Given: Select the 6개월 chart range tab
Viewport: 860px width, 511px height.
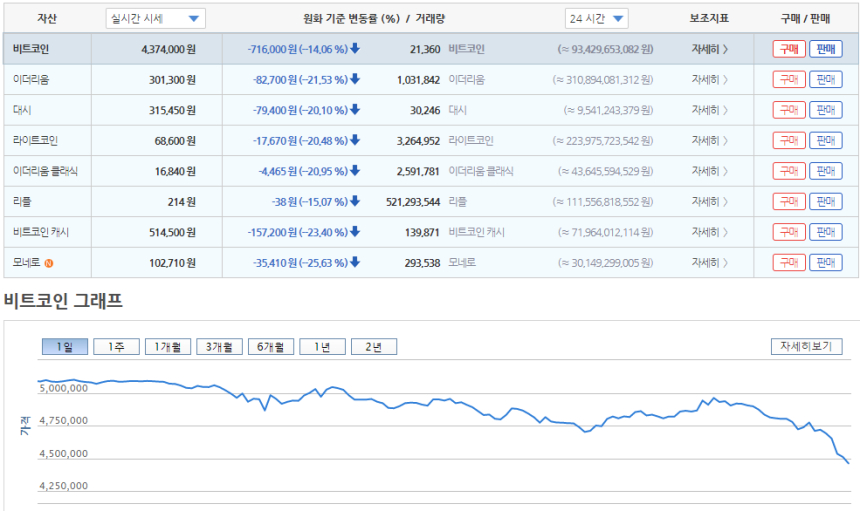Looking at the screenshot, I should tap(271, 347).
